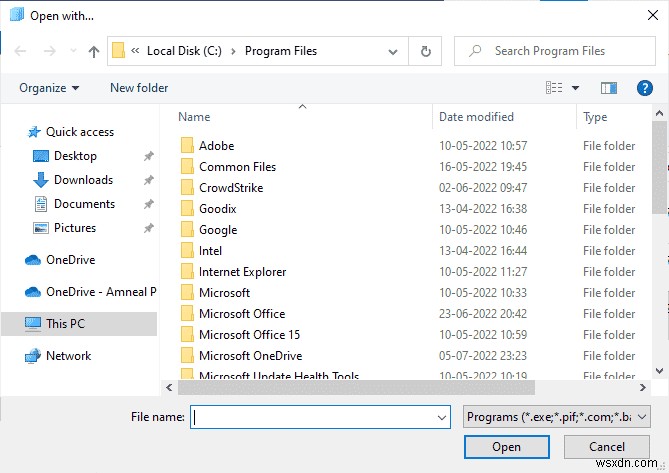This screenshot has width=669, height=473.
Task: Select the Microsoft folder name
Action: click(x=224, y=293)
